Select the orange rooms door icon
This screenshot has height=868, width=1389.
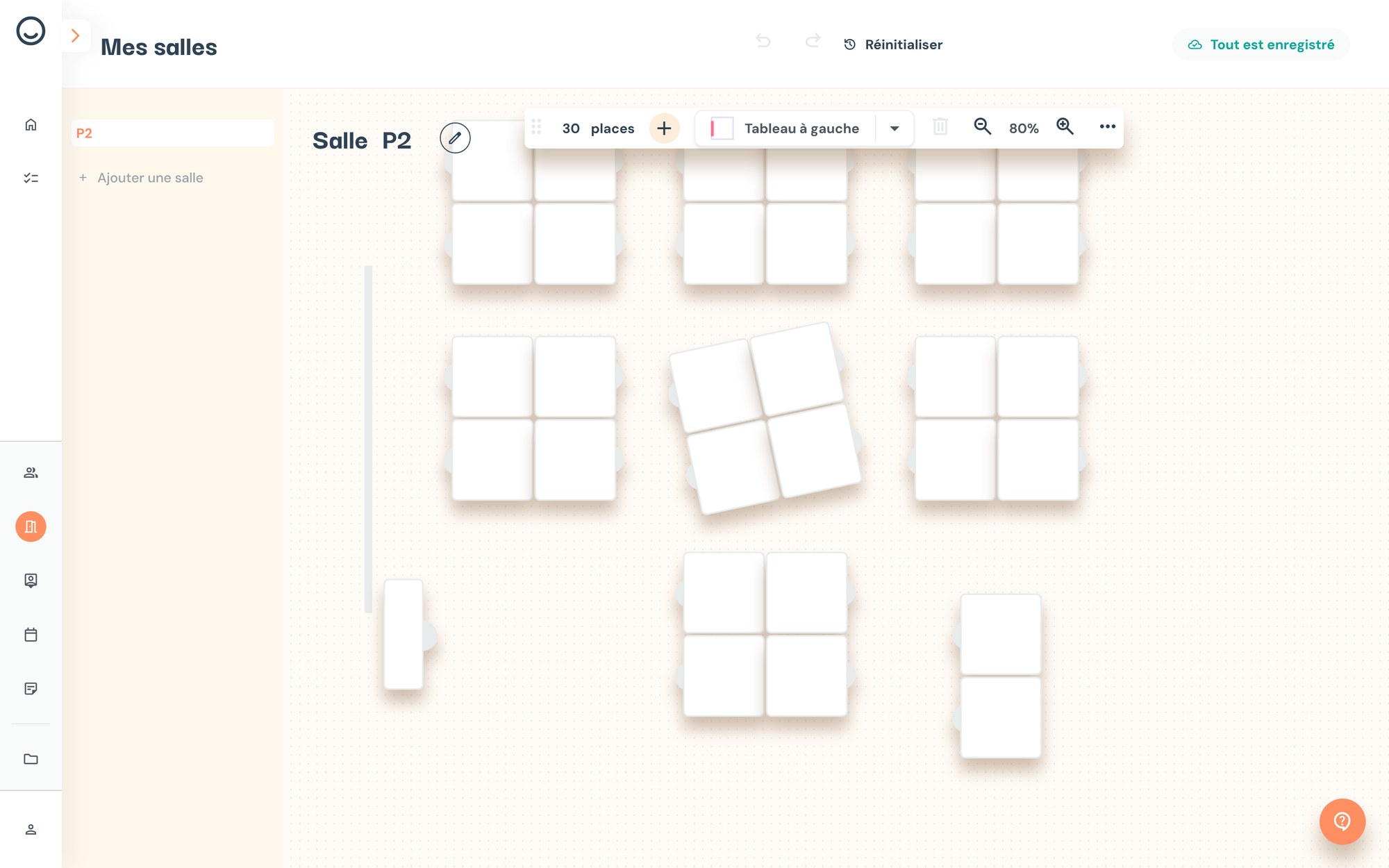(31, 527)
